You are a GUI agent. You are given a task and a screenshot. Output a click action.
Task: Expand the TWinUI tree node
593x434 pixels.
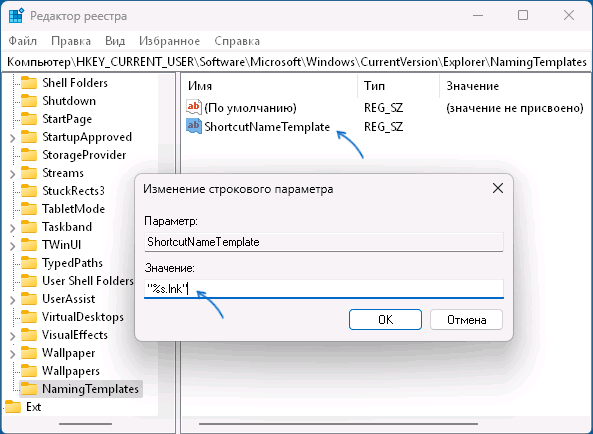(12, 246)
